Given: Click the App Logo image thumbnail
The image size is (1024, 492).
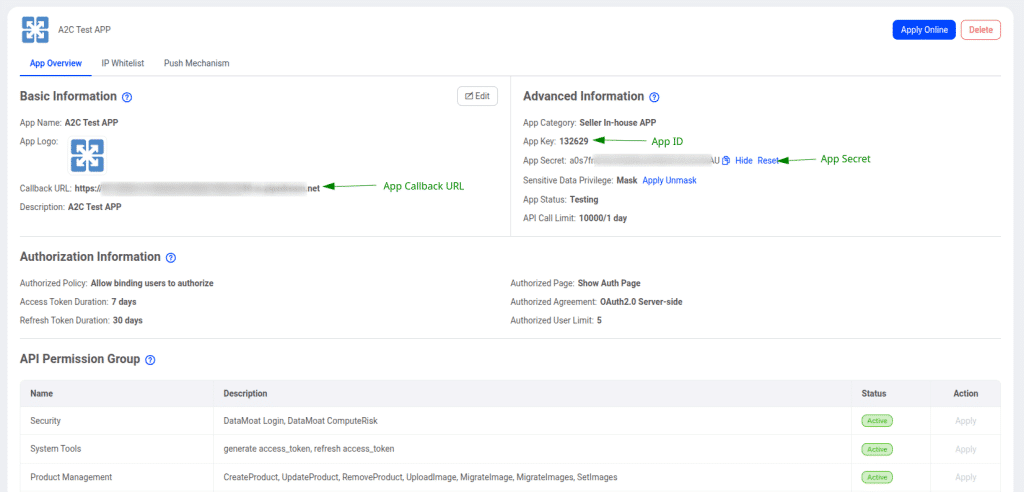Looking at the screenshot, I should pyautogui.click(x=87, y=155).
